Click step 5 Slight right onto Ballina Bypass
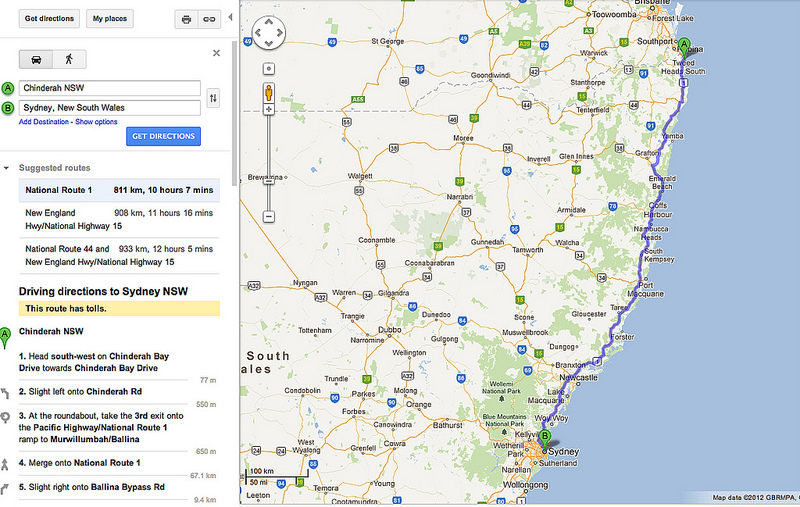 (92, 487)
